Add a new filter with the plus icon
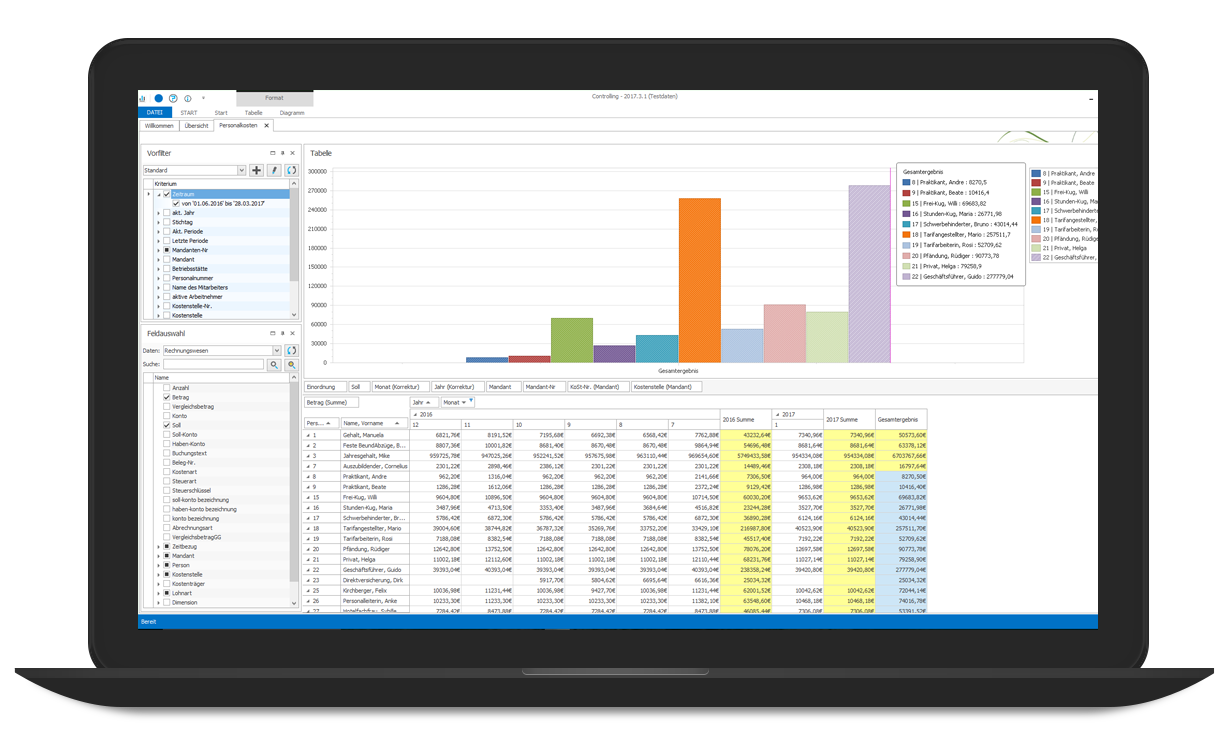The image size is (1228, 740). (257, 170)
